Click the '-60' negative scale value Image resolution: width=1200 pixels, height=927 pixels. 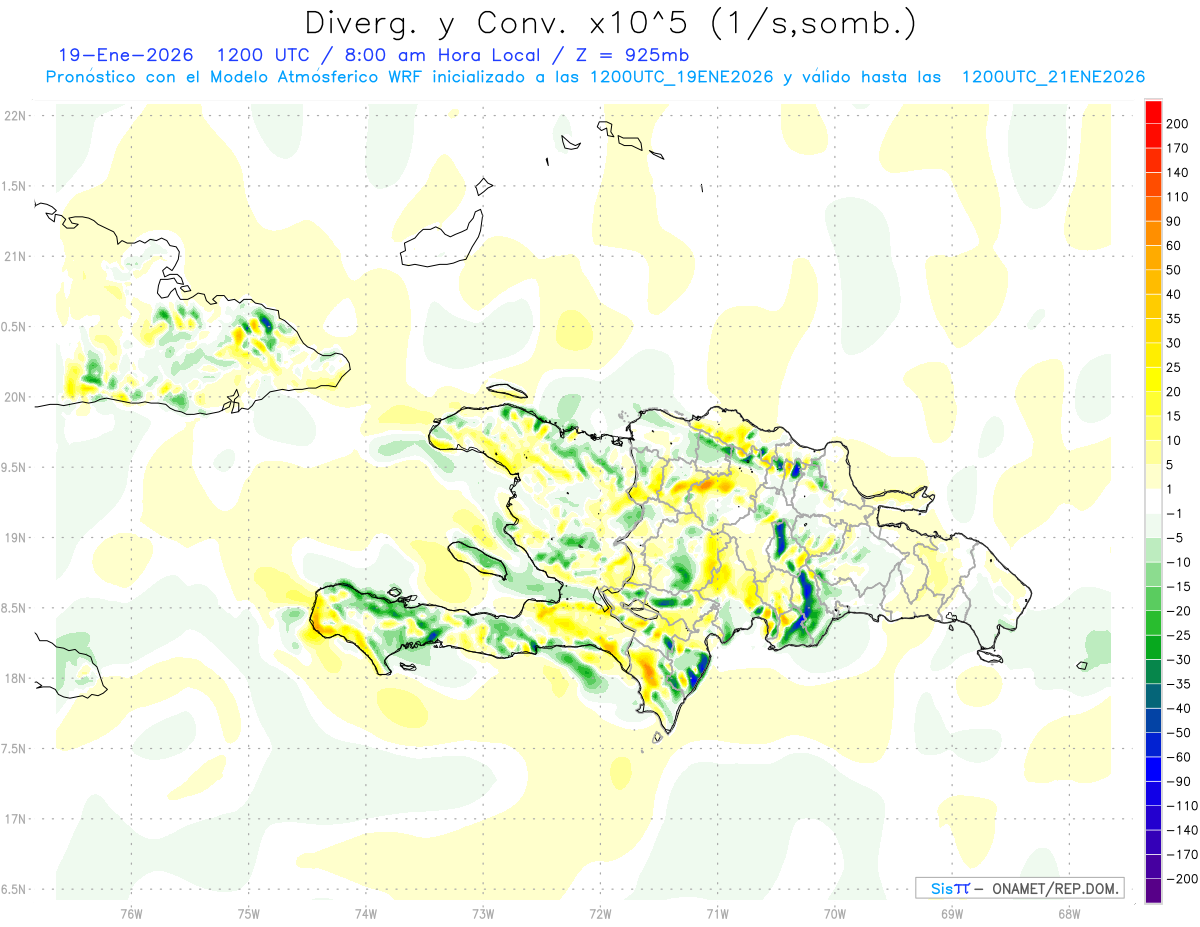tap(1179, 757)
